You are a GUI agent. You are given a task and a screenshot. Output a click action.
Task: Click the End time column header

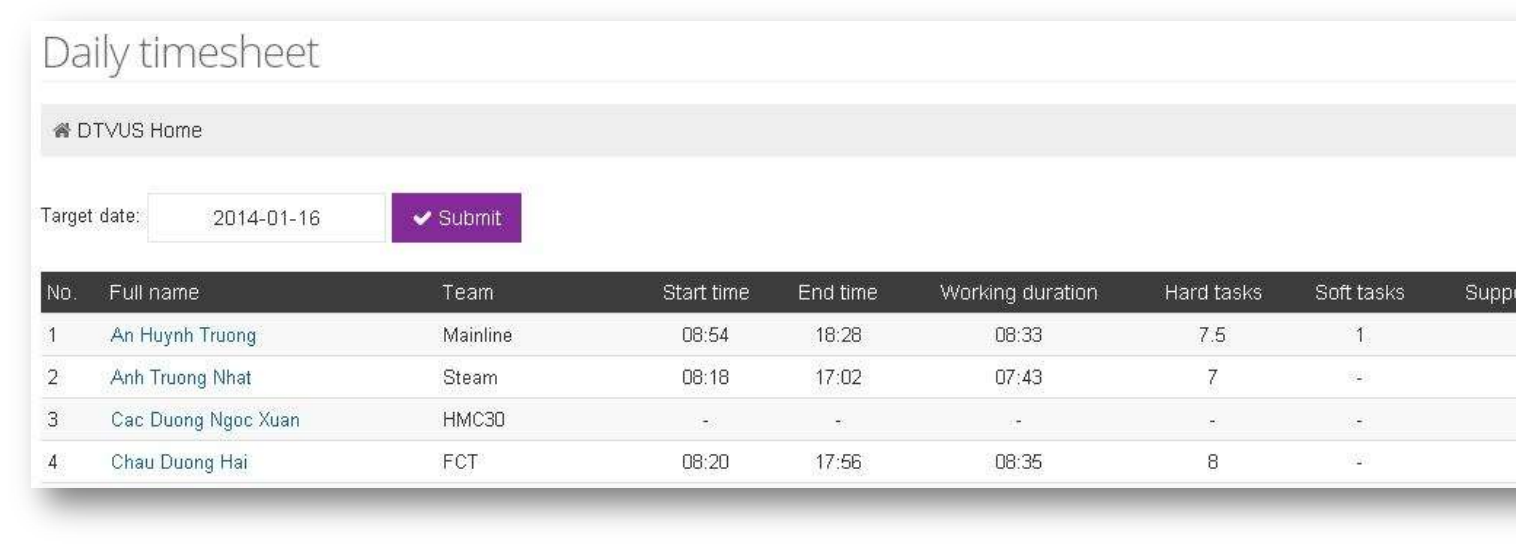837,293
